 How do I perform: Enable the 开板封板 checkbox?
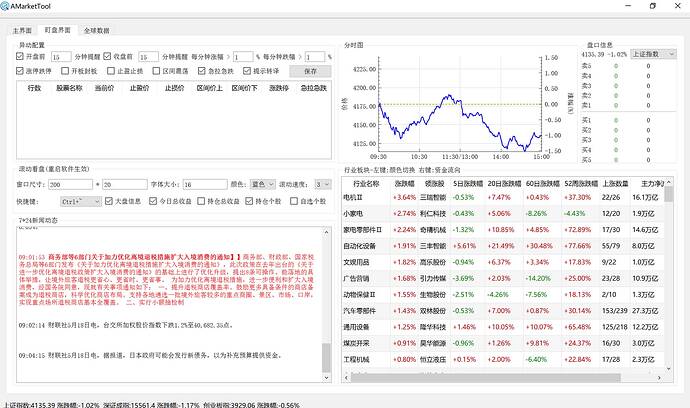pos(65,70)
